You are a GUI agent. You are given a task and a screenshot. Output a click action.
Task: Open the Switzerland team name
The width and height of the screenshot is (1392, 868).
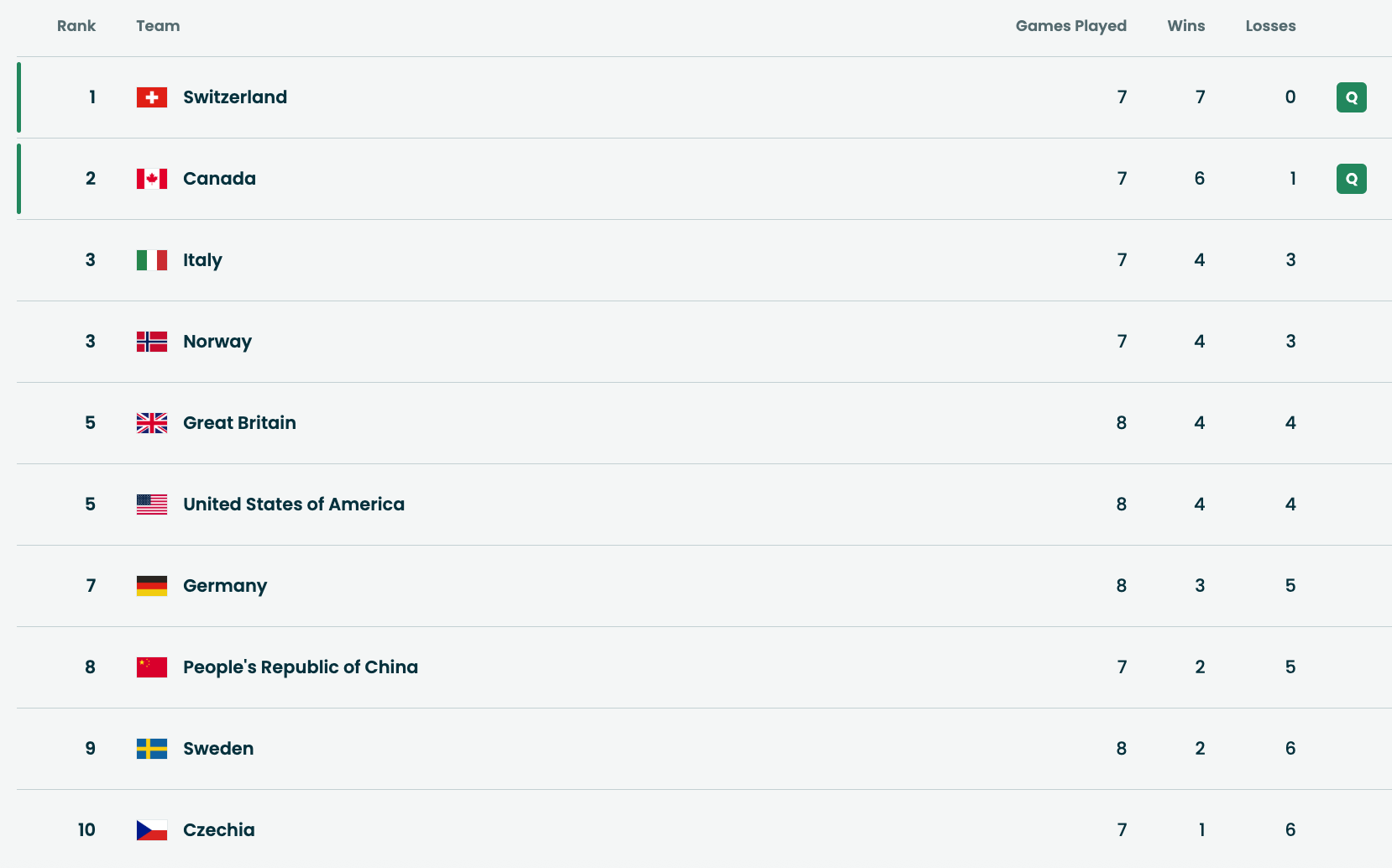235,97
